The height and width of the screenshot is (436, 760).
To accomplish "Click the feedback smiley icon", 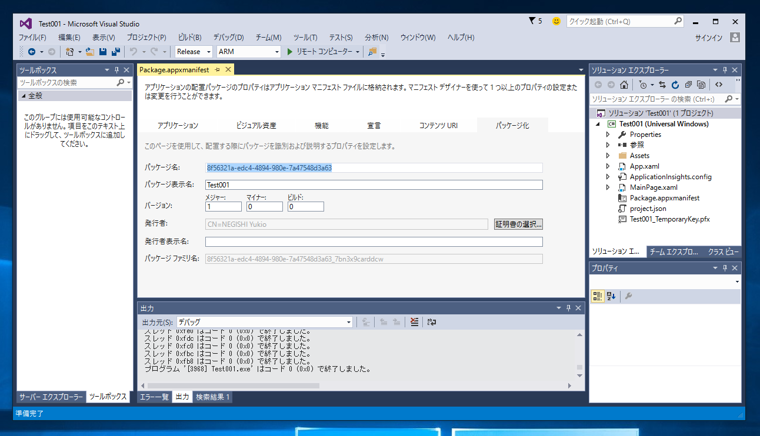I will [556, 21].
